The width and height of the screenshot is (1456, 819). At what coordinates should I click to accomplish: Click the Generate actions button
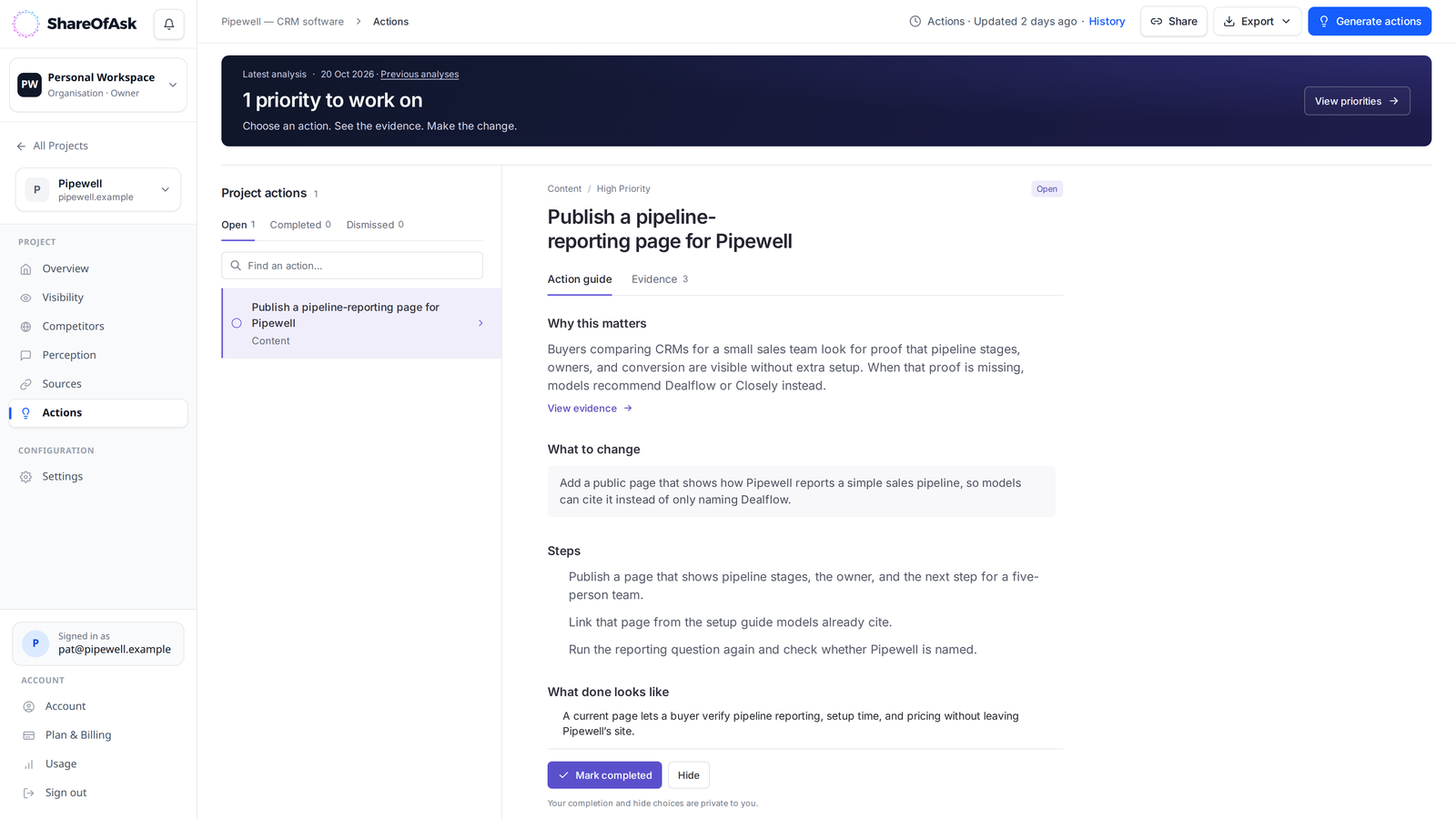click(1370, 21)
